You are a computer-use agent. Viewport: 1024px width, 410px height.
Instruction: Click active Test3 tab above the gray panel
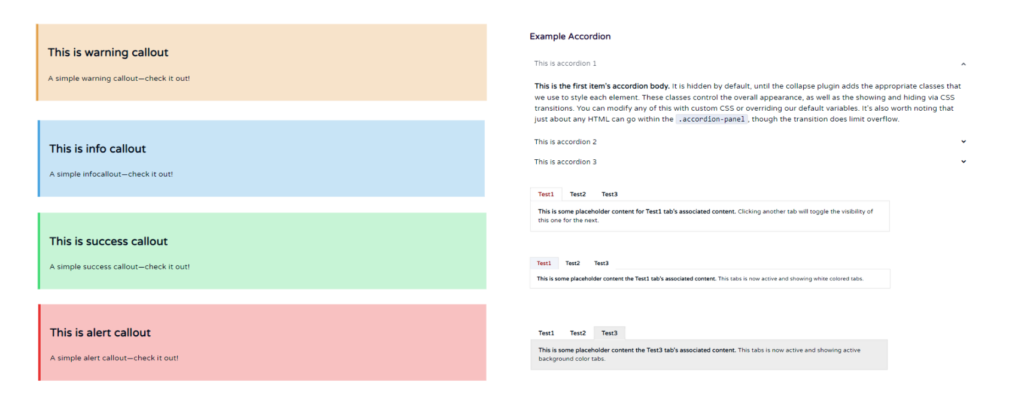point(609,333)
